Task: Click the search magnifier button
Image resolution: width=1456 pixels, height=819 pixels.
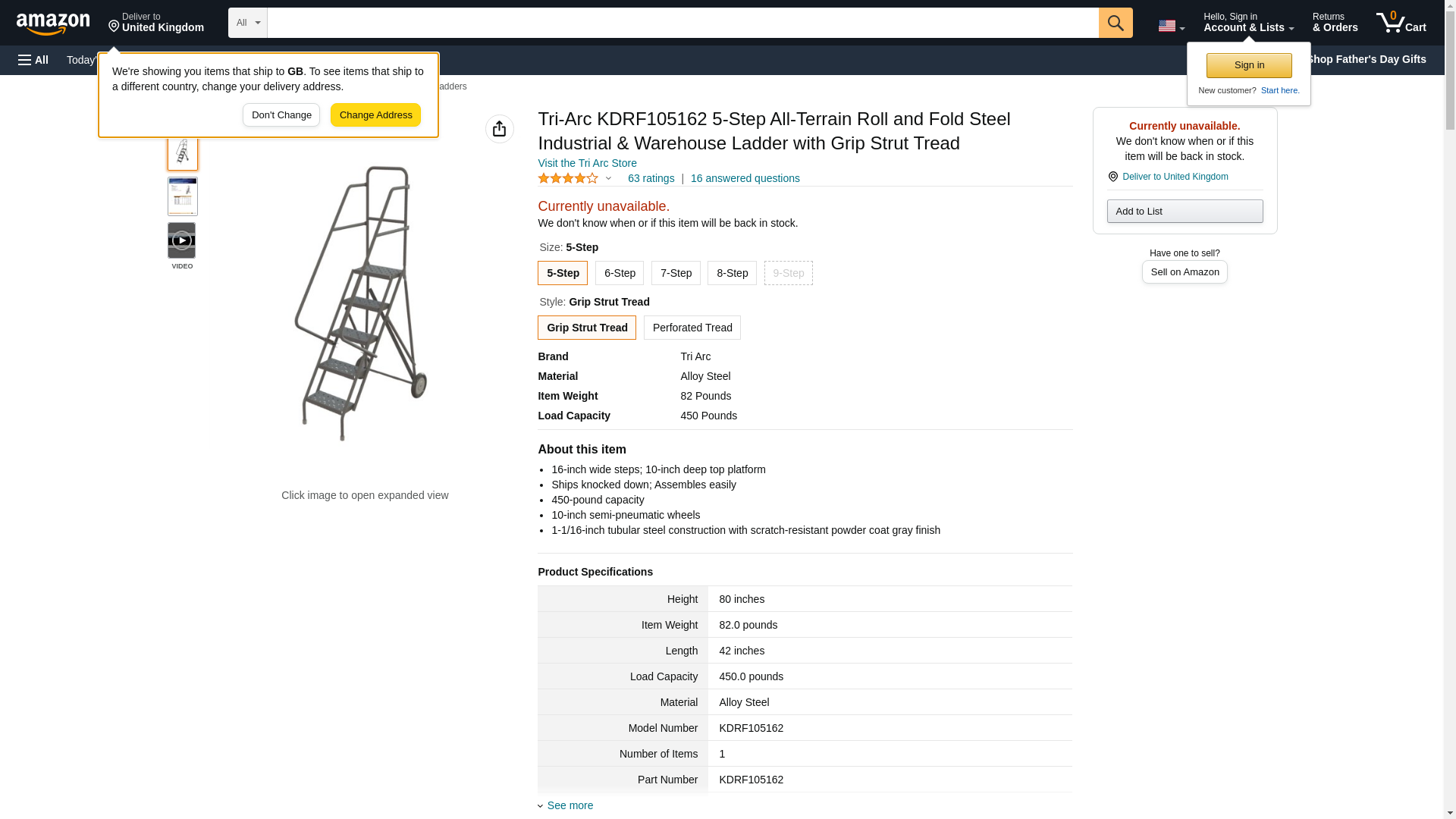Action: [1115, 23]
